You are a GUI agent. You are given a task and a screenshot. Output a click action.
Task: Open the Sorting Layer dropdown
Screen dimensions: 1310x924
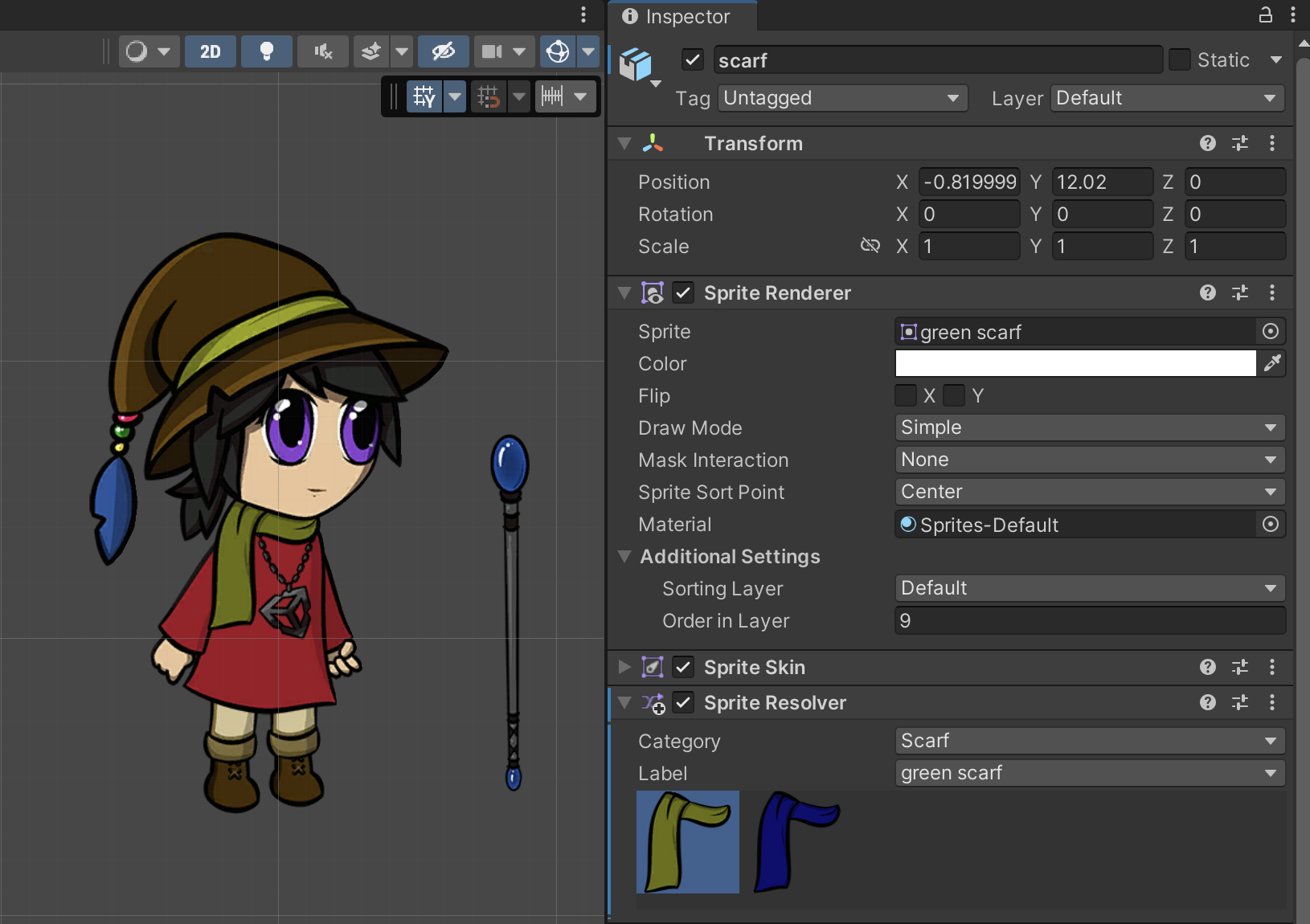tap(1089, 588)
